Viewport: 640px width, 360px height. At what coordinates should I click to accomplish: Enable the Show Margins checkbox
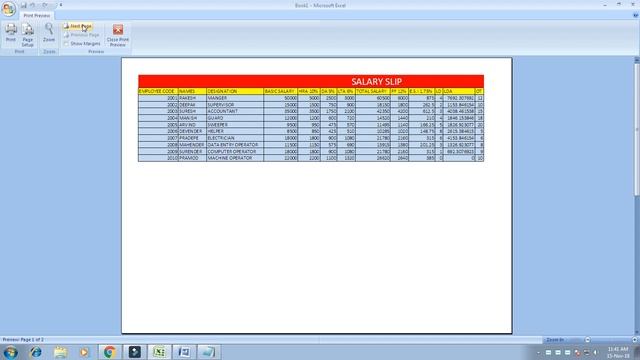pyautogui.click(x=66, y=43)
